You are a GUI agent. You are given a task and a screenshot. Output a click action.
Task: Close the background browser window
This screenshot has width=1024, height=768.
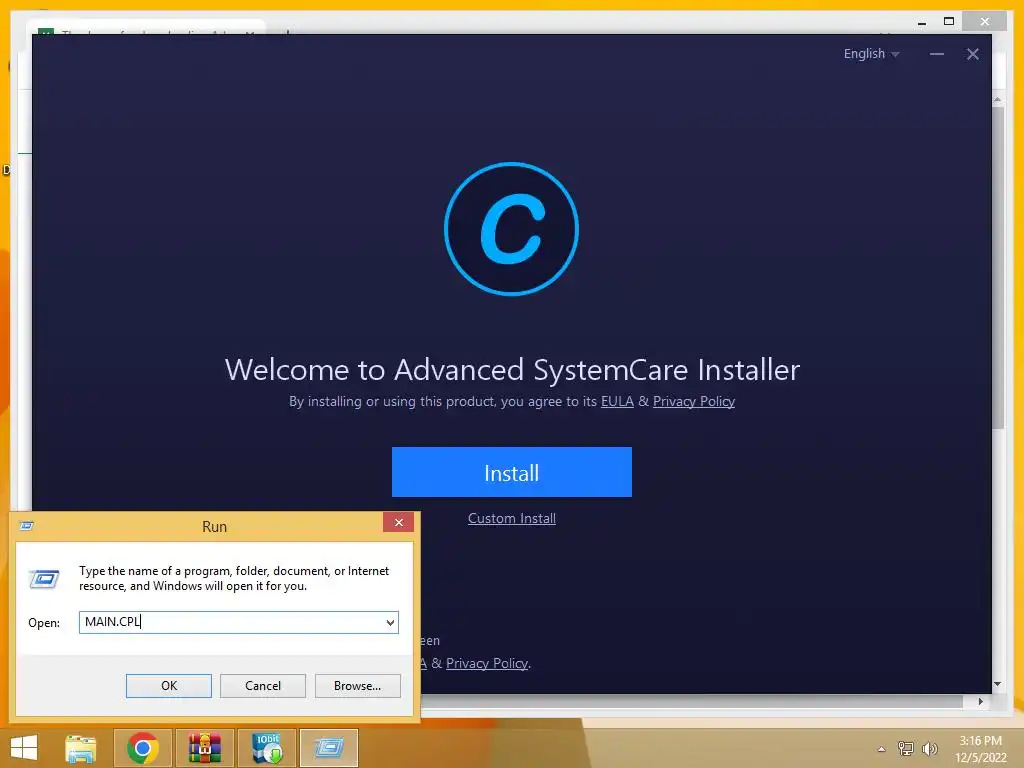(985, 22)
